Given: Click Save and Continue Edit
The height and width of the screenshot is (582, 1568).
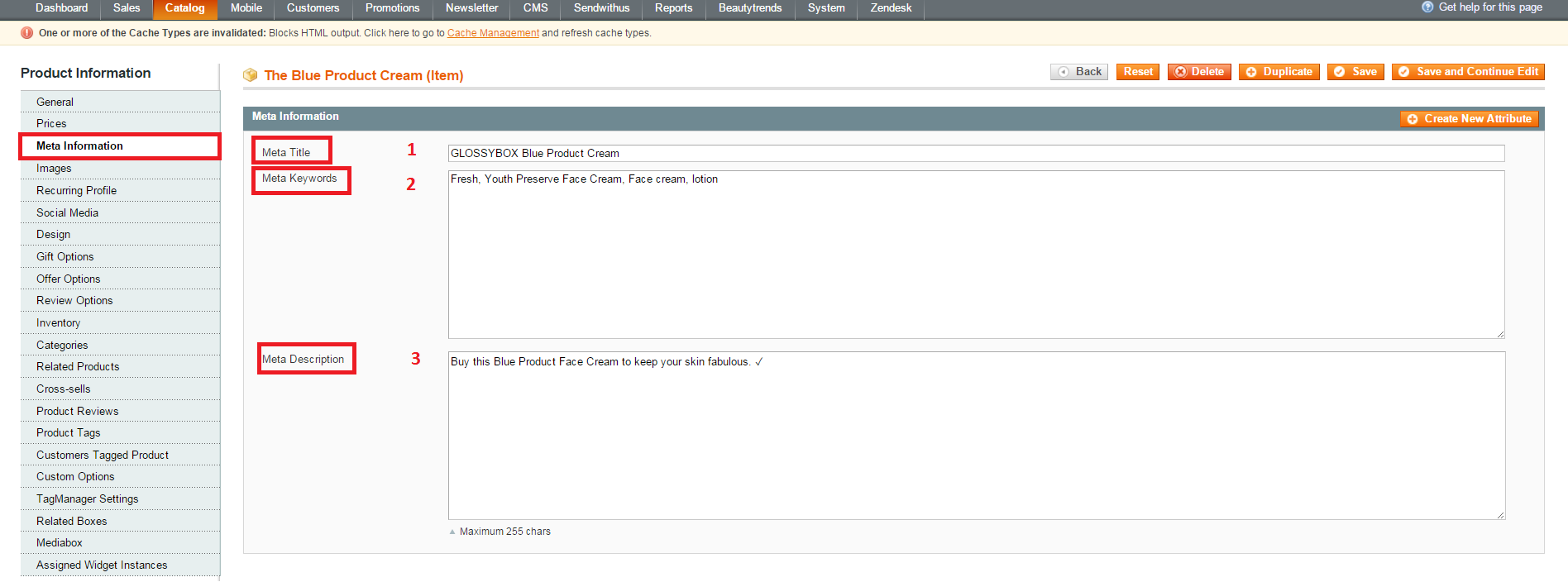Looking at the screenshot, I should [1468, 72].
